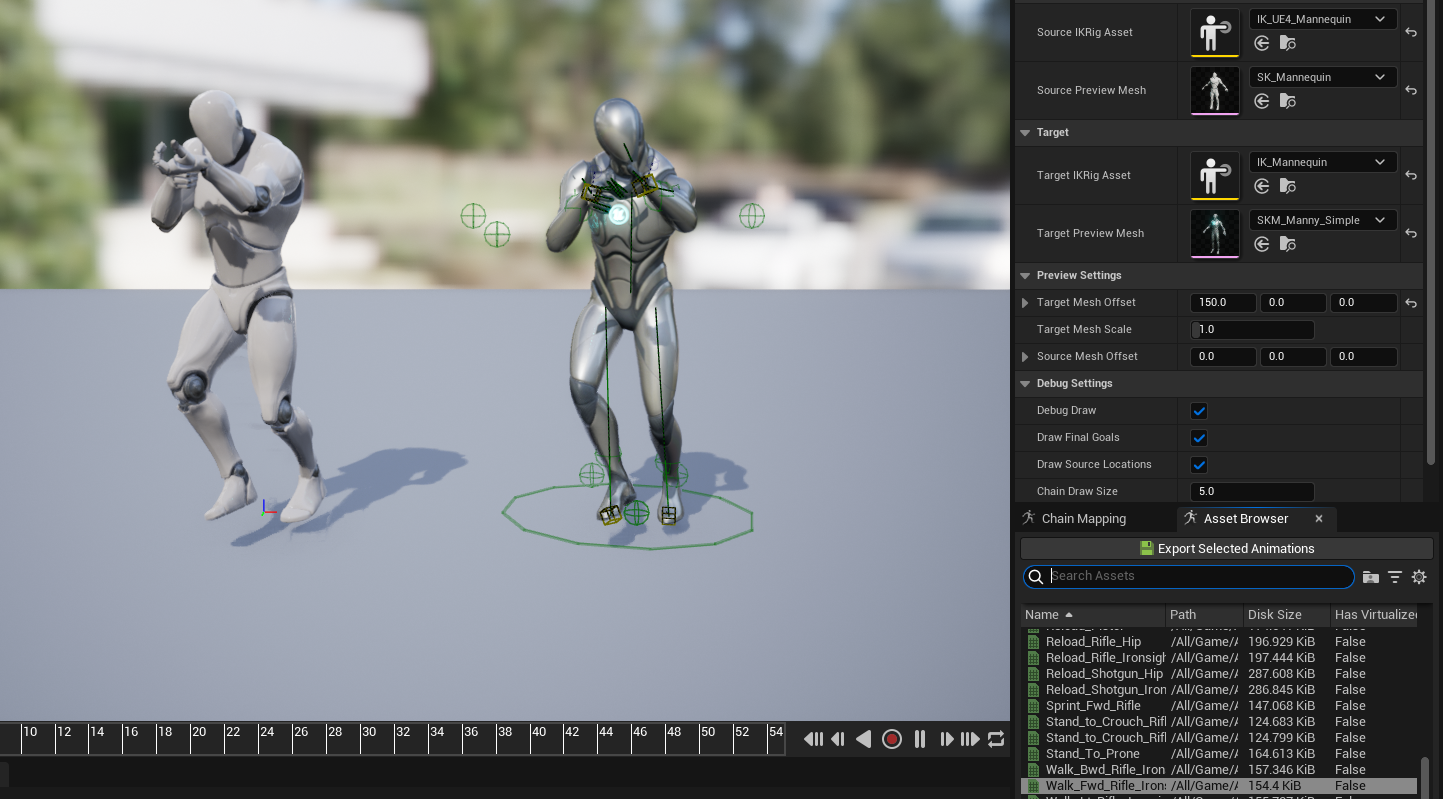Collapse the Preview Settings section

[1024, 275]
